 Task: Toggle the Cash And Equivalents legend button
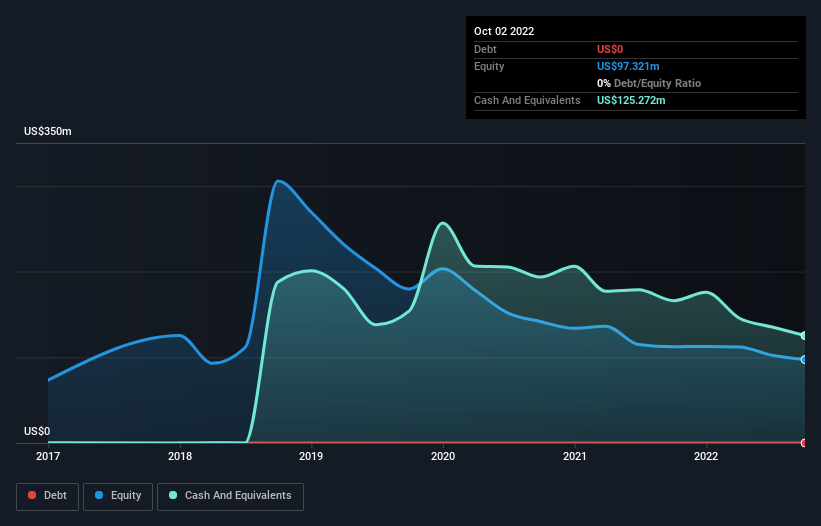point(230,496)
